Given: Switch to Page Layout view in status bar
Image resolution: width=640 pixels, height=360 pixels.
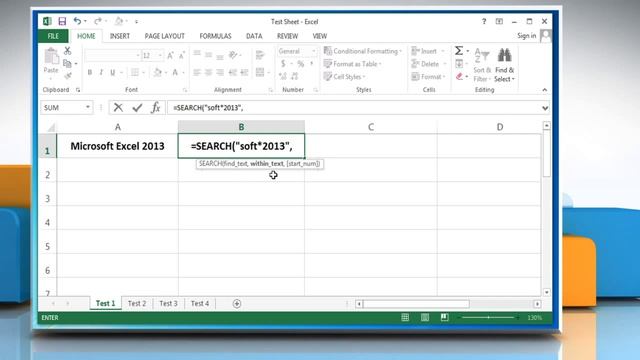Looking at the screenshot, I should coord(424,318).
